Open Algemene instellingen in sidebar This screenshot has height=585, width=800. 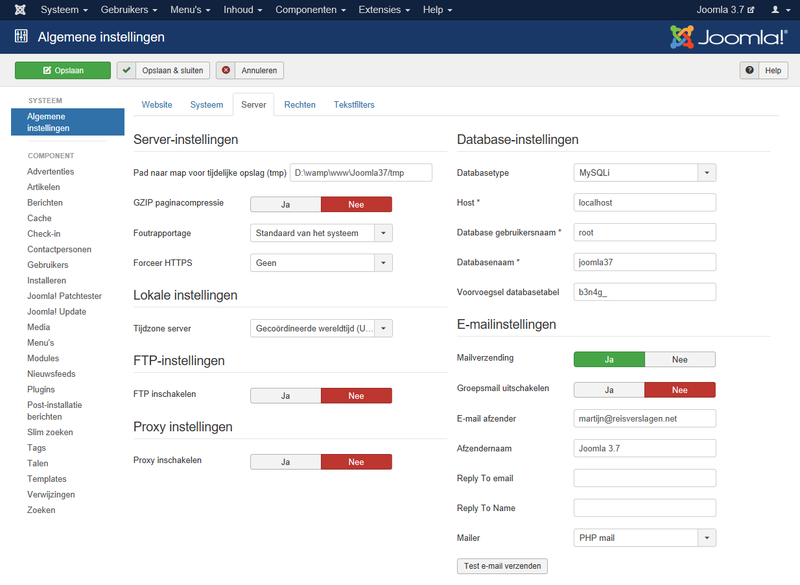click(x=68, y=122)
